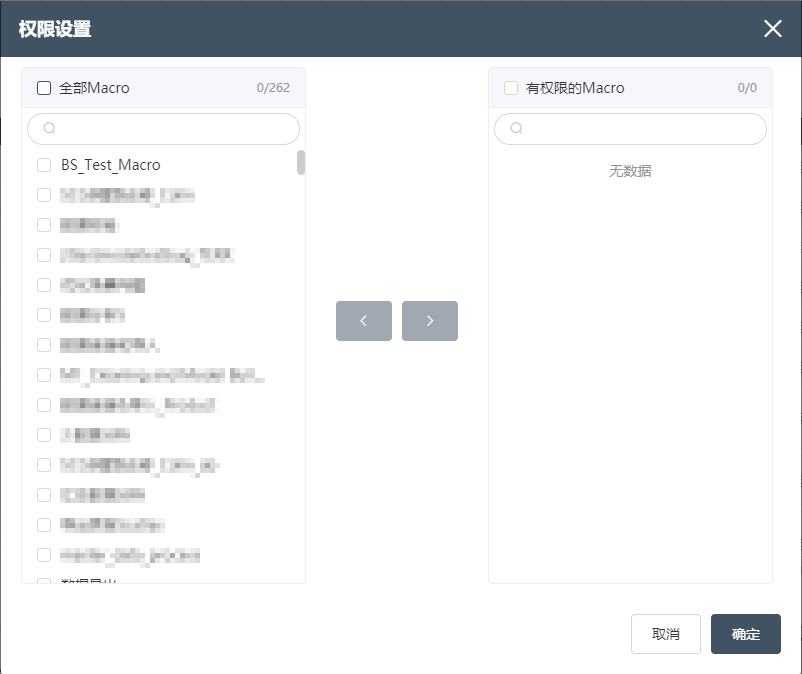
Task: Click the 无数据 empty placeholder text
Action: (x=630, y=171)
